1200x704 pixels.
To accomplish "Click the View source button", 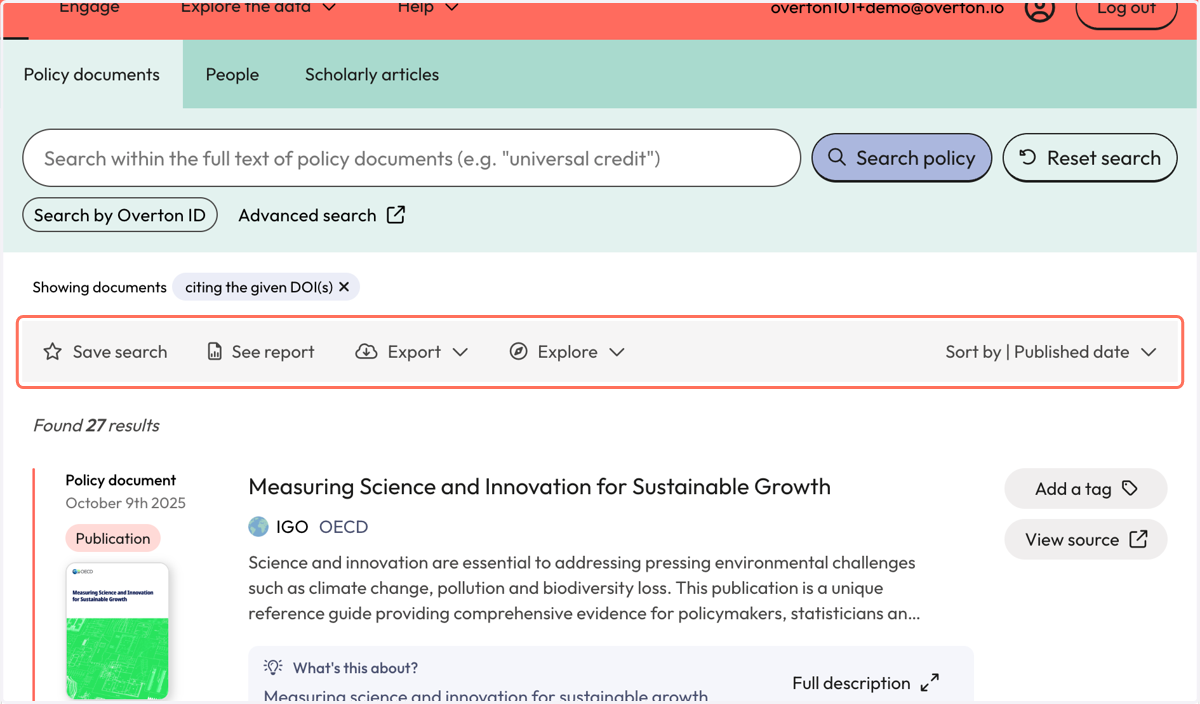I will point(1086,540).
